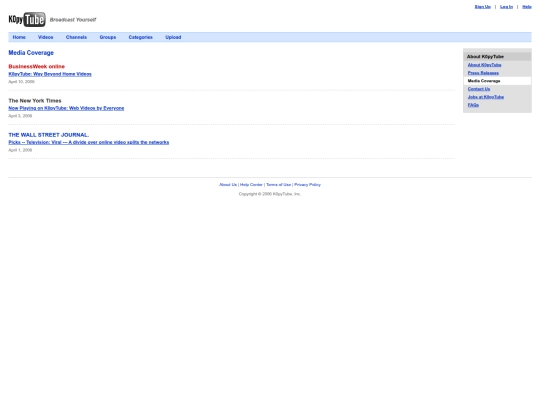Click the 'About K0pyTube' sidebar header

485,56
